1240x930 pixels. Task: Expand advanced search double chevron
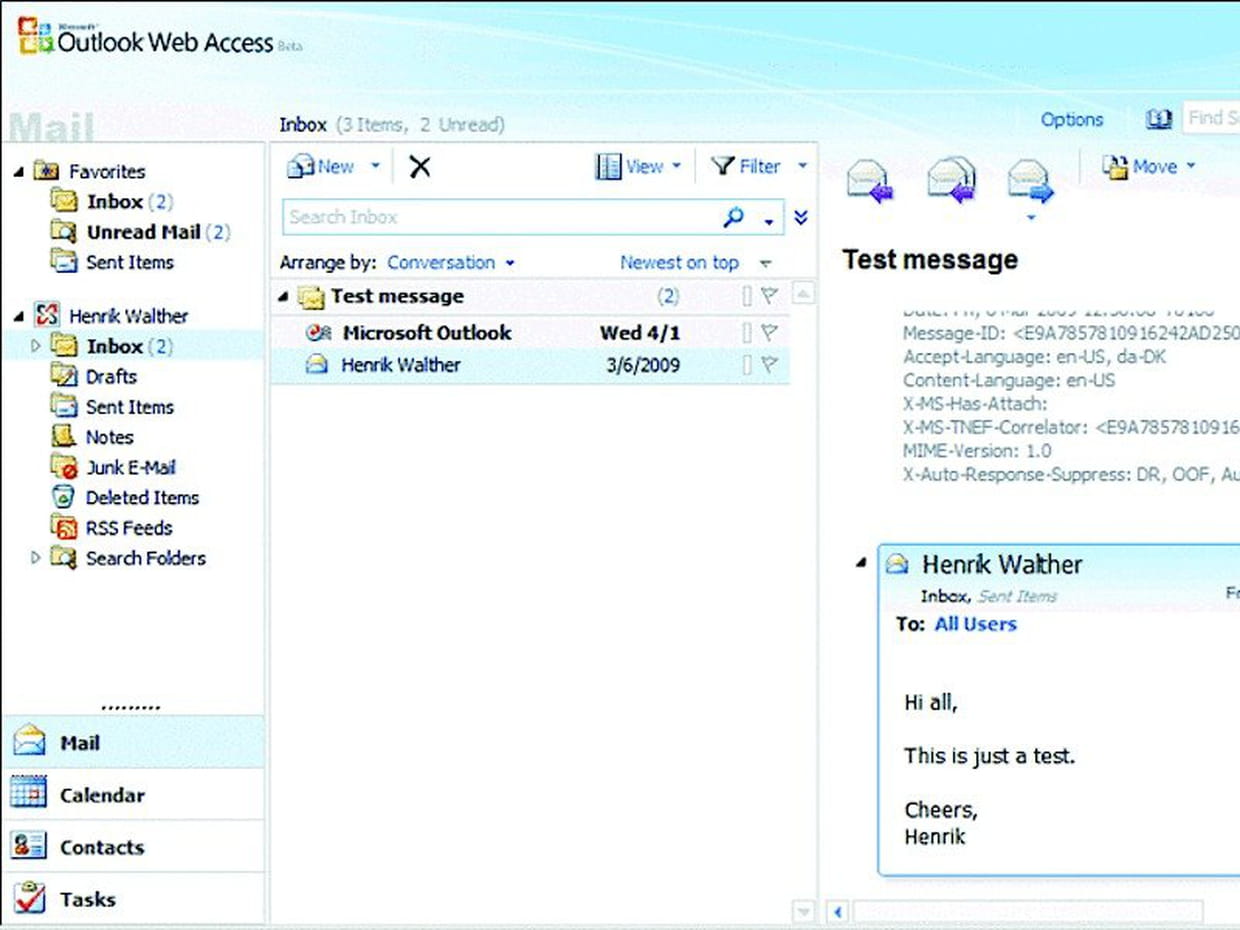800,218
